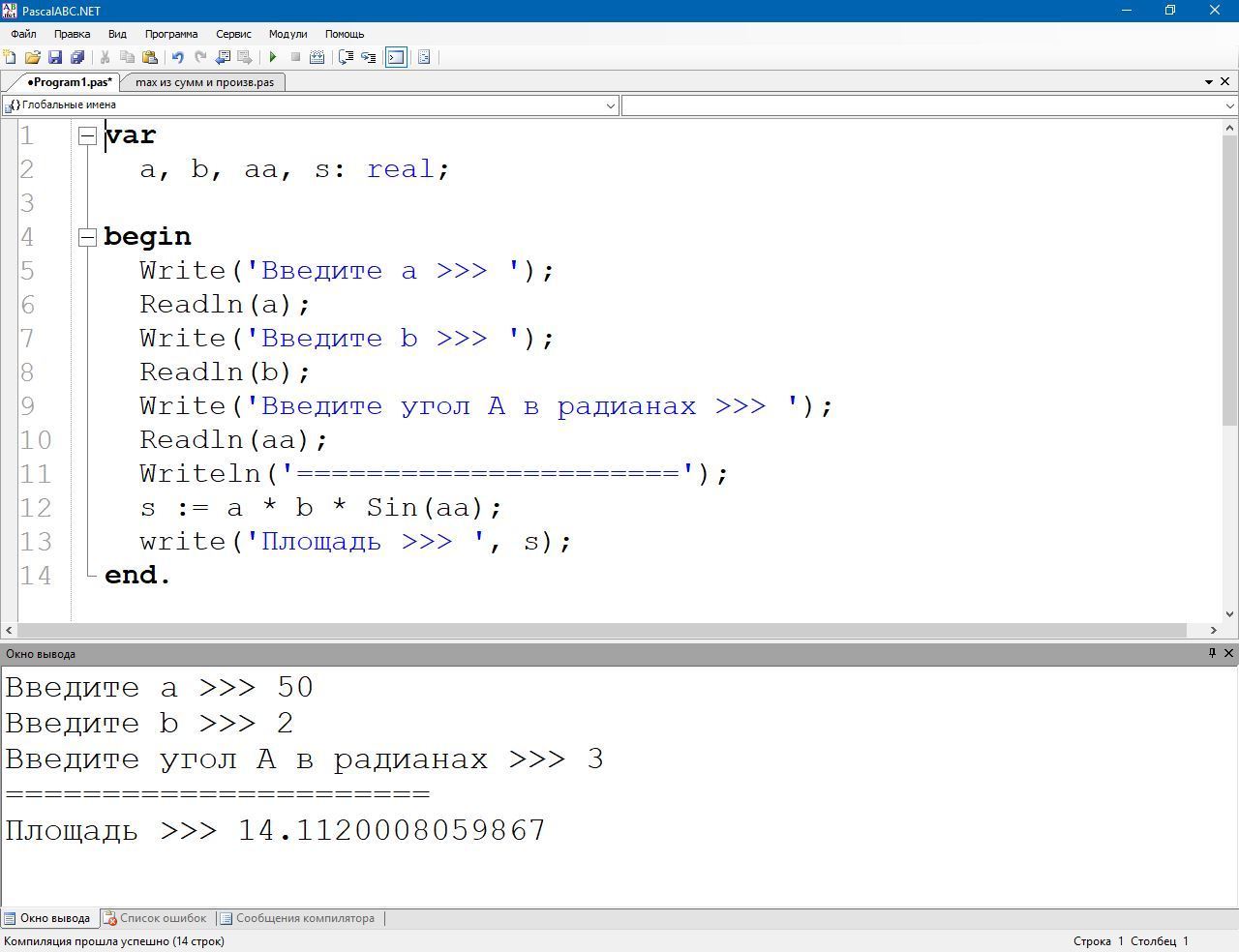Open the Программа menu

[171, 34]
